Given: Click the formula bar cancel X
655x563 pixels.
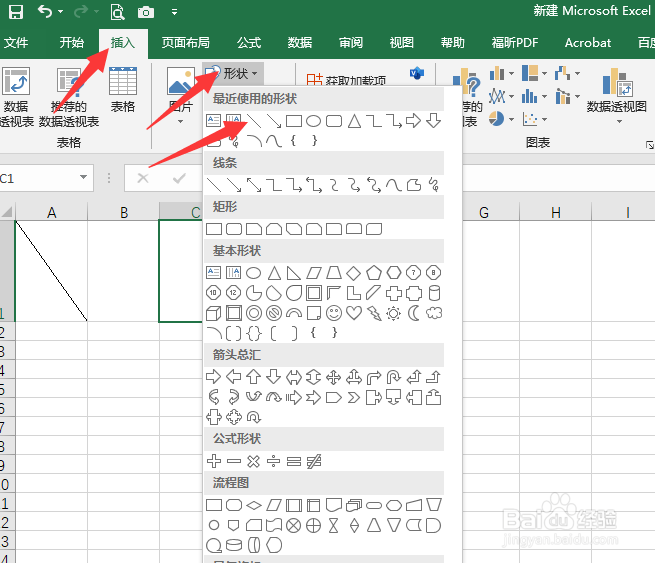Looking at the screenshot, I should click(143, 178).
